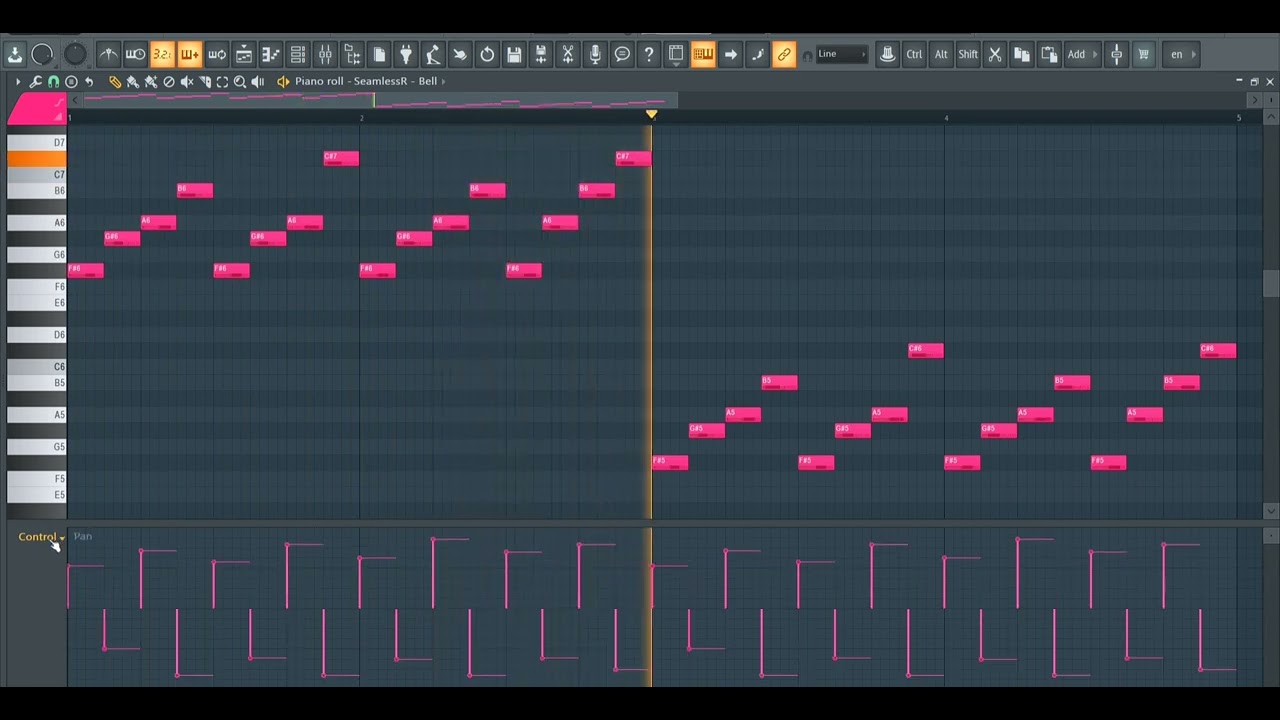Click the piano roll wrench tools icon
Image resolution: width=1280 pixels, height=720 pixels.
tap(35, 81)
